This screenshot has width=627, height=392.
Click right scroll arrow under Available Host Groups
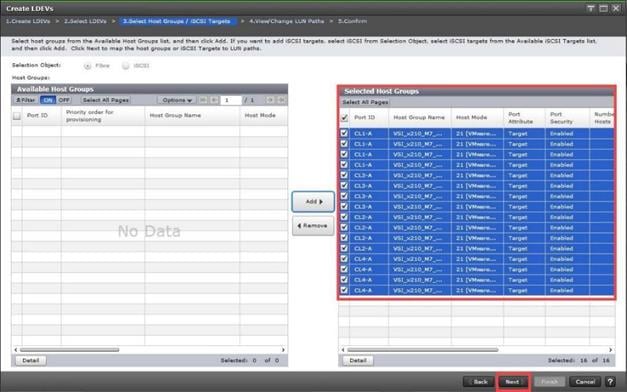tap(283, 350)
